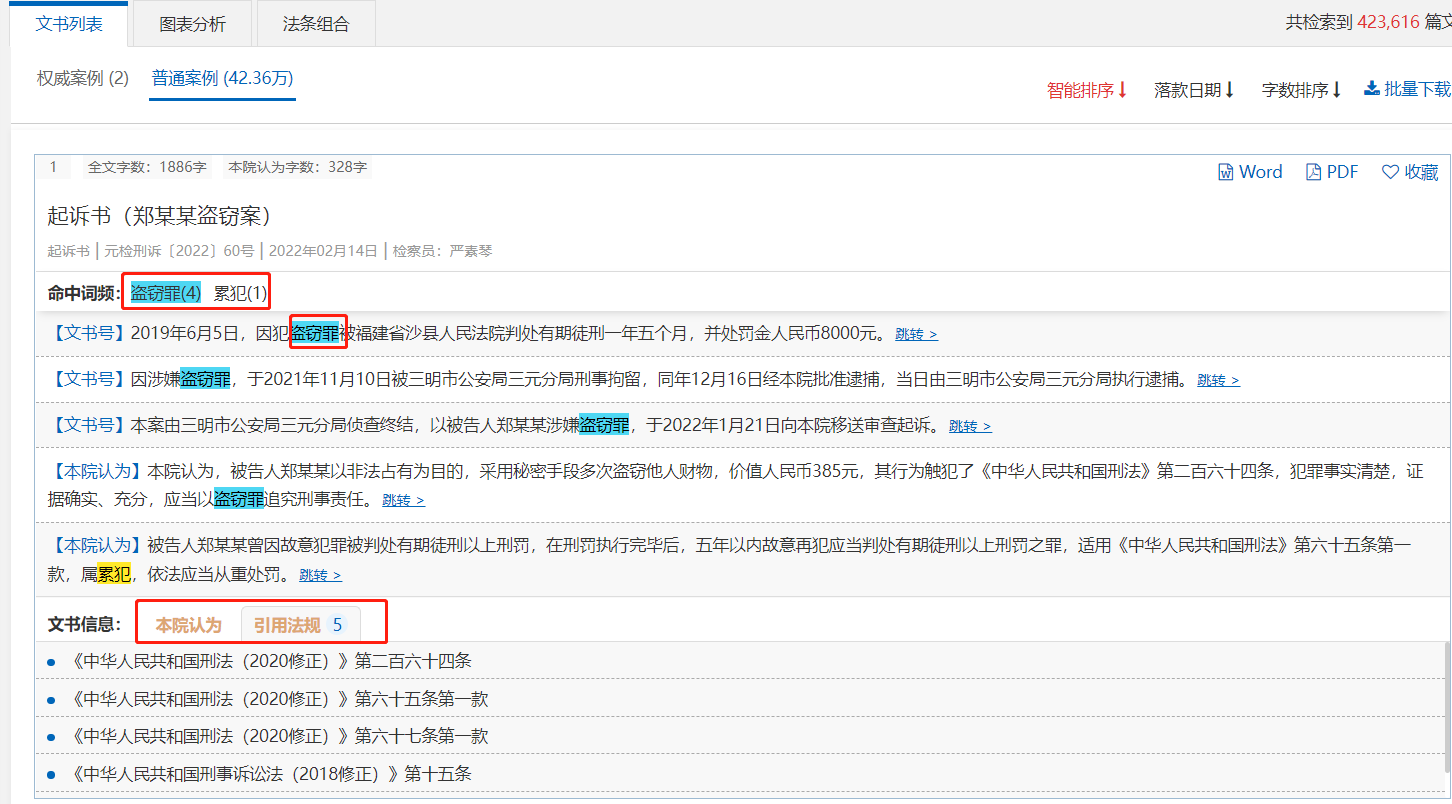This screenshot has height=804, width=1452.
Task: Click 跳转 link after 2019年6月5日 sentence
Action: pyautogui.click(x=916, y=334)
